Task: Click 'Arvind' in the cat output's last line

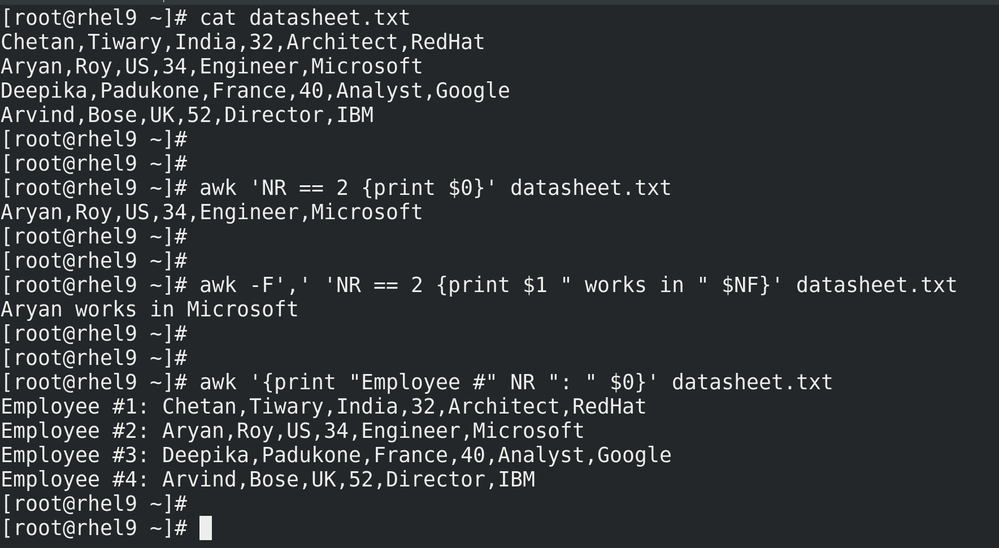Action: click(38, 115)
